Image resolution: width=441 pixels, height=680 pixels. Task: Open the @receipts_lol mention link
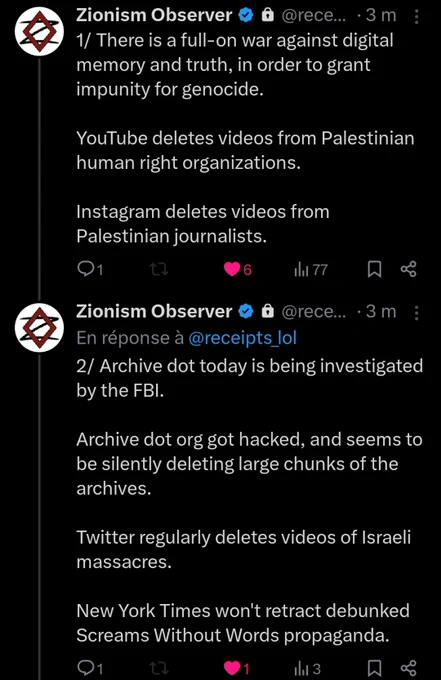coord(242,338)
